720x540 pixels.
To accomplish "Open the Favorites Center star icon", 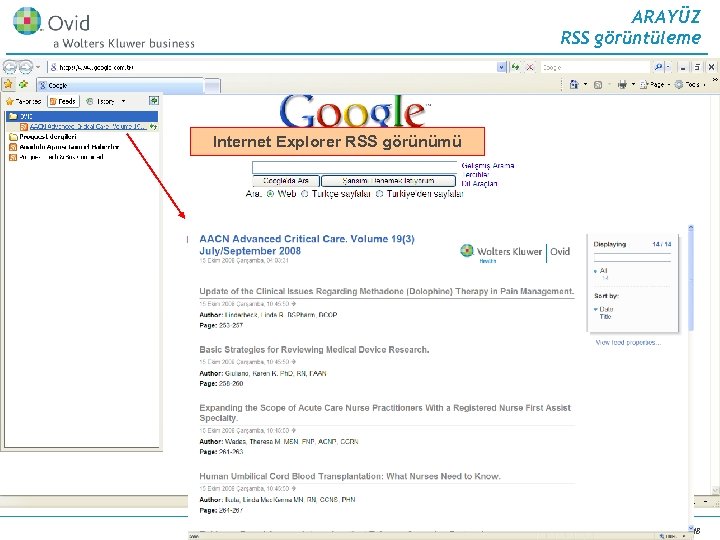I will coord(8,84).
